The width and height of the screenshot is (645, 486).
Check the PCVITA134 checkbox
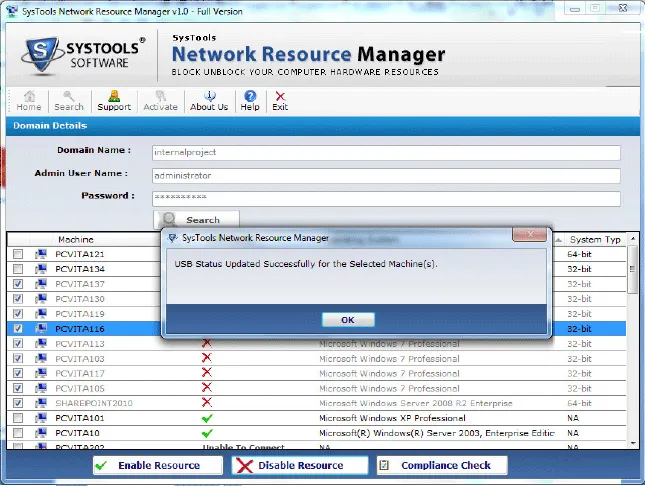point(18,269)
